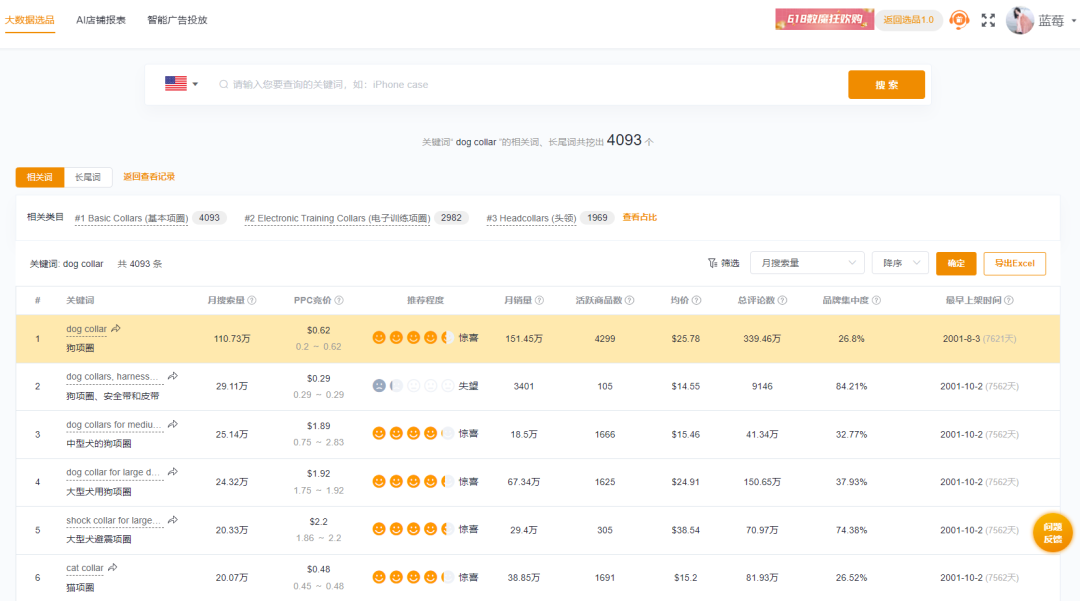Viewport: 1080px width, 601px height.
Task: Select the 相关词 tab
Action: [x=40, y=177]
